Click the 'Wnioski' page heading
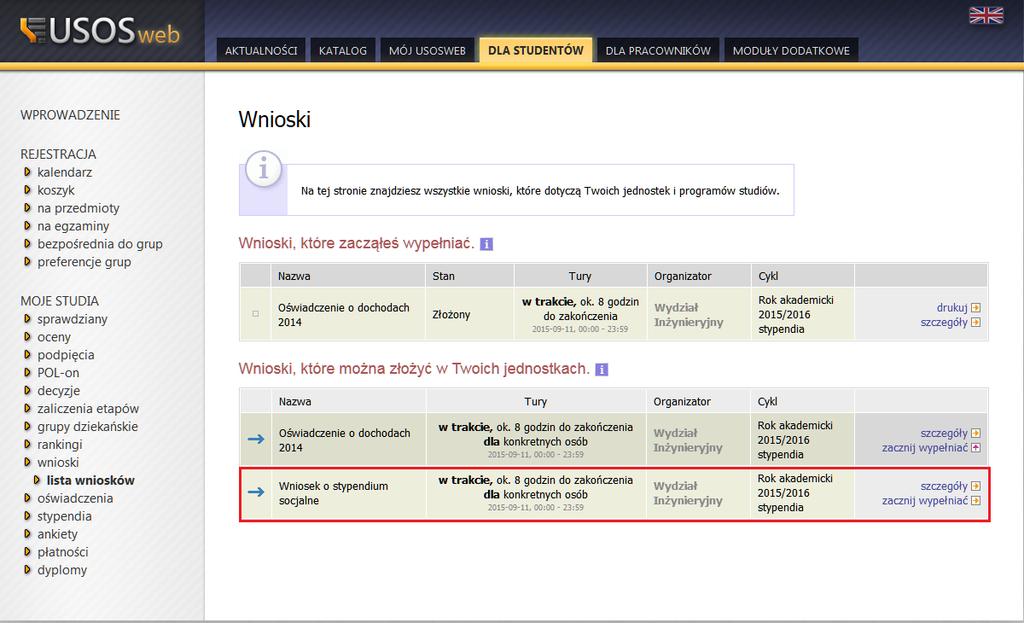The width and height of the screenshot is (1024, 623). click(274, 120)
